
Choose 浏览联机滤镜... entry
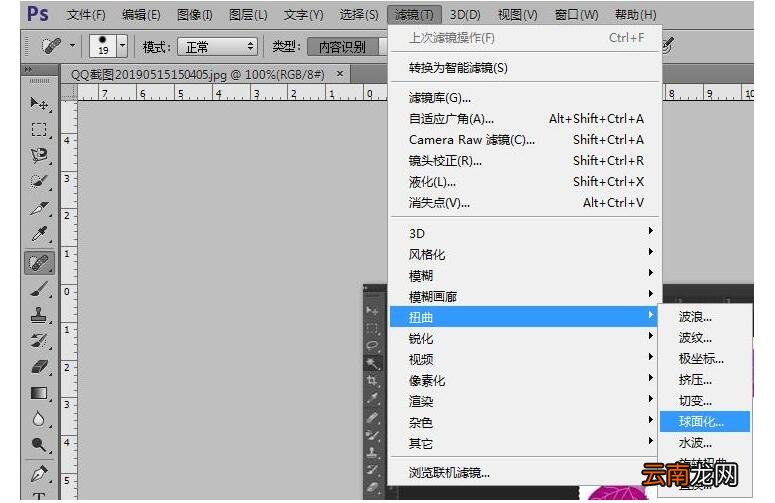525,473
